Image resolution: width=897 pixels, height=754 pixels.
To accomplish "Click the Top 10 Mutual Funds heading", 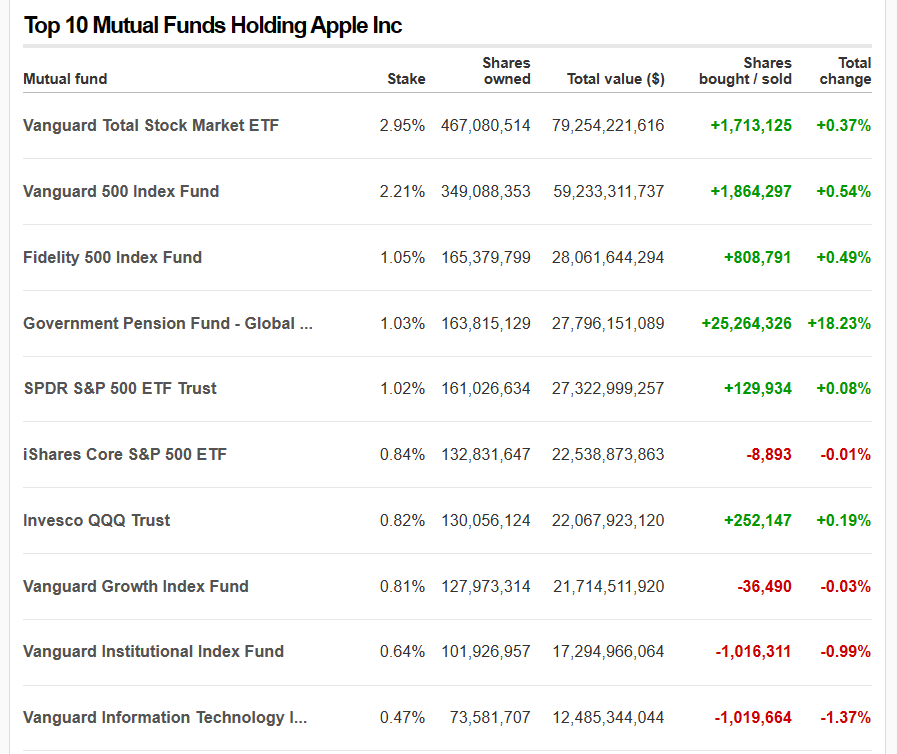I will click(213, 26).
